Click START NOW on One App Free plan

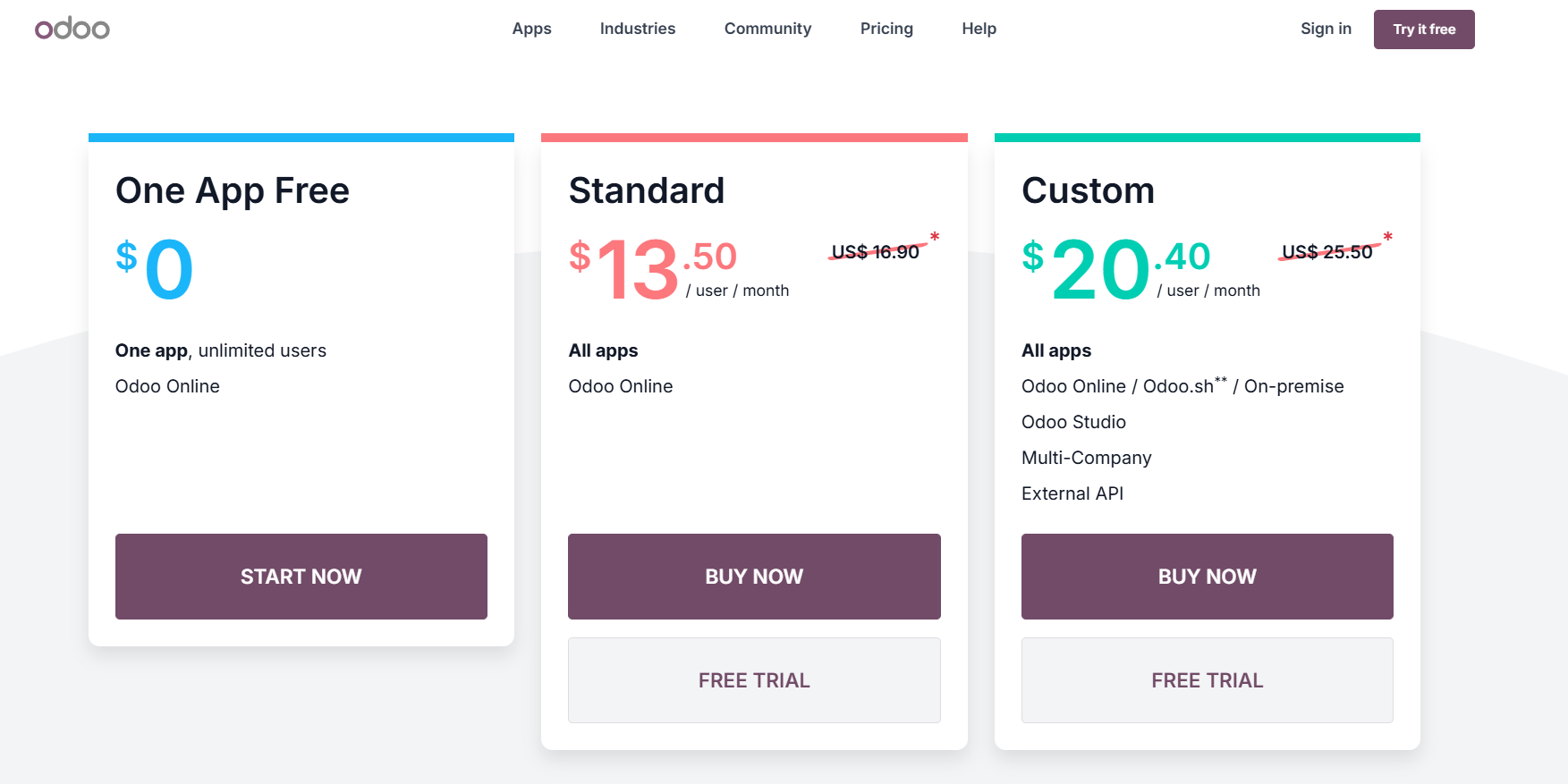click(x=301, y=577)
